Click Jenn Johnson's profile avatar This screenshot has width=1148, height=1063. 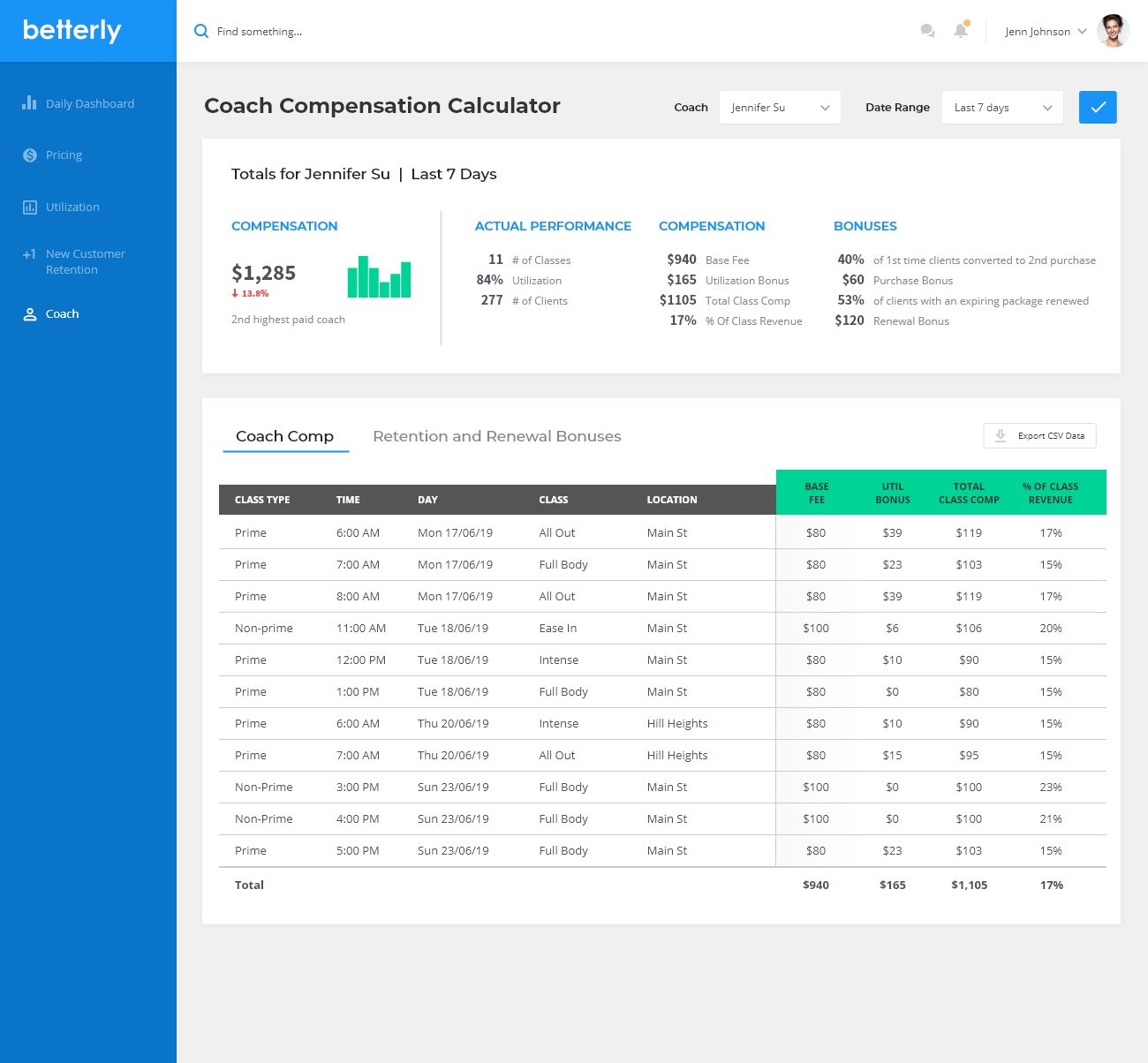(x=1113, y=31)
